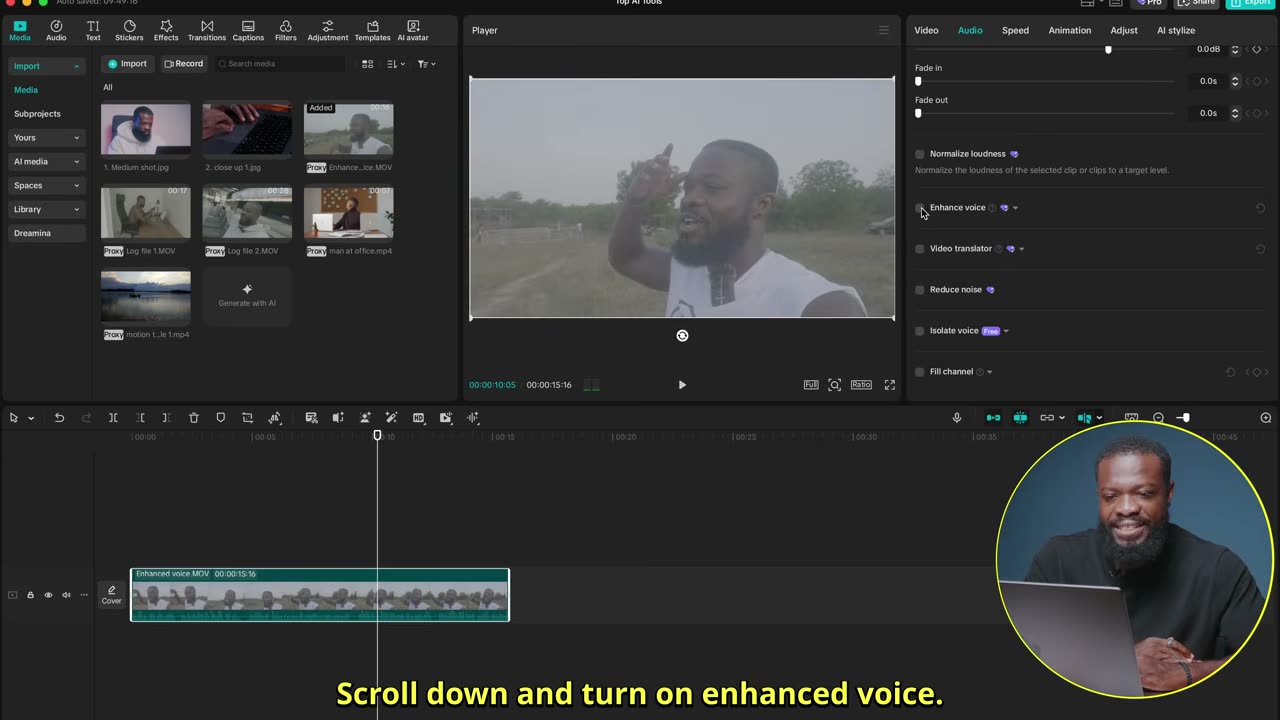Click Generate with AI tile
The image size is (1280, 720).
pyautogui.click(x=247, y=295)
